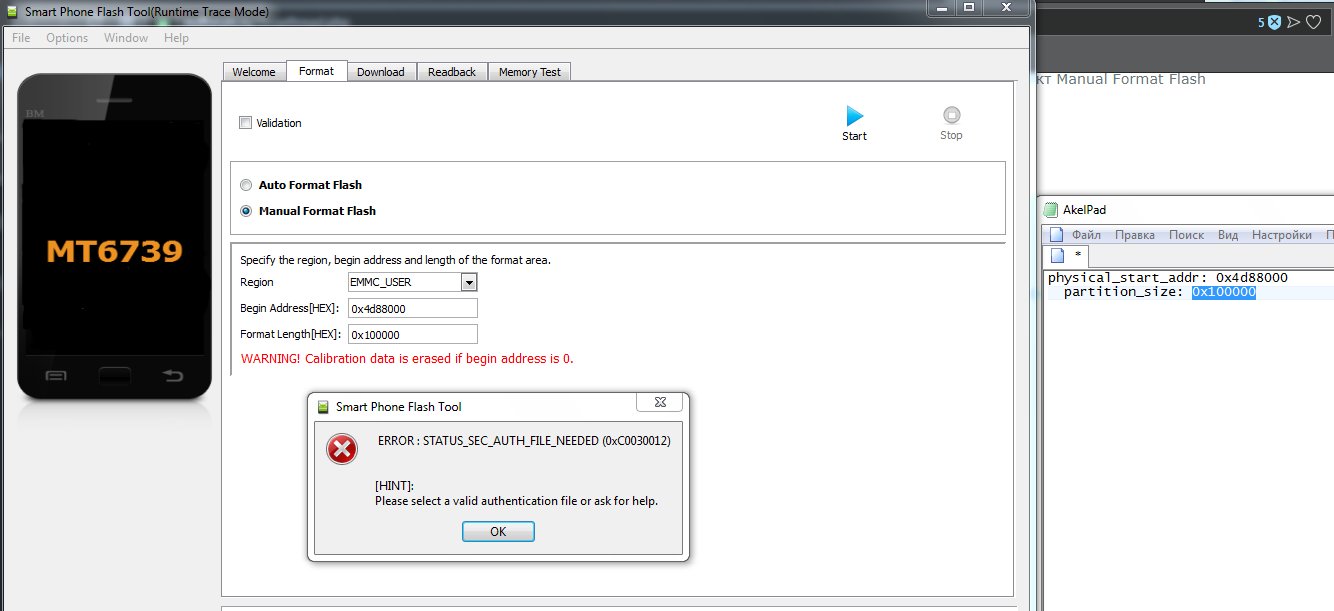Open the File menu
Viewport: 1334px width, 611px height.
[x=21, y=38]
